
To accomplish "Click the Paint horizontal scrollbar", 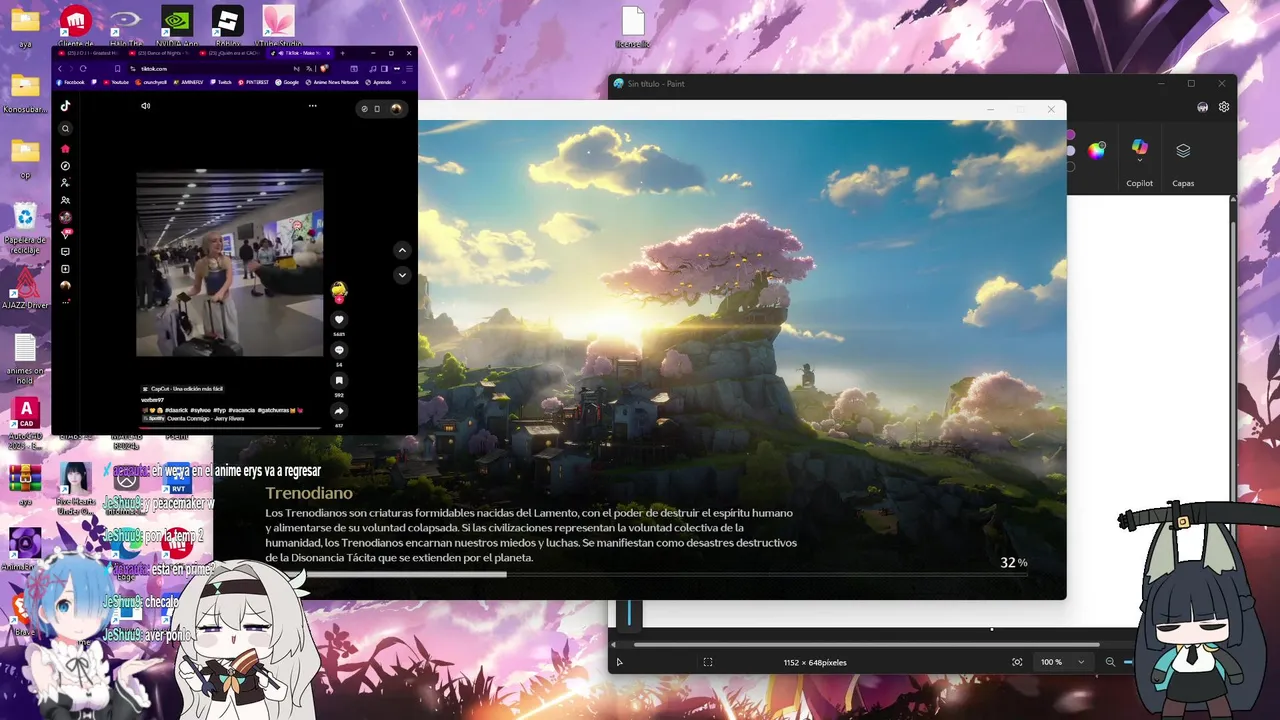I will (866, 645).
